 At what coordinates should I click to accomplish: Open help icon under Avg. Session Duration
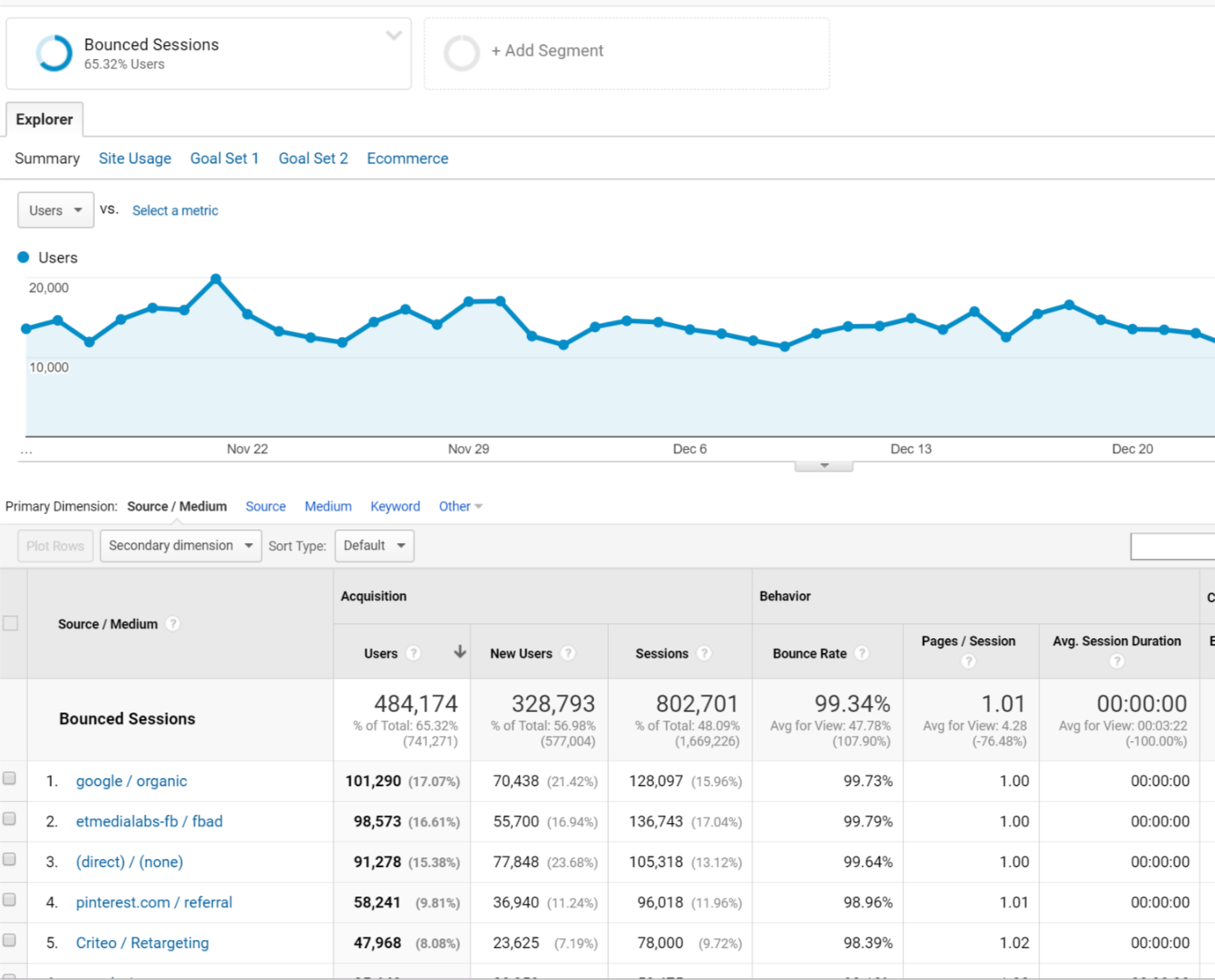(x=1117, y=661)
